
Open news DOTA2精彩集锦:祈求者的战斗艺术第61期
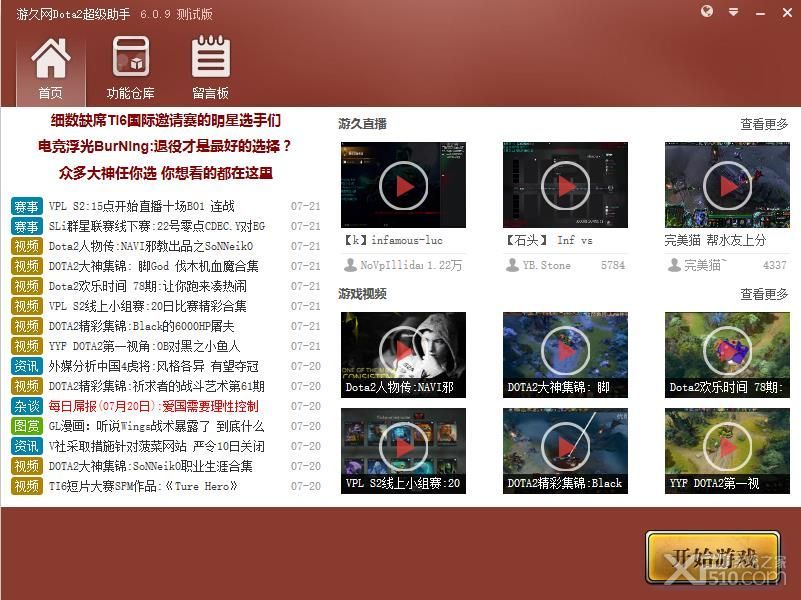[x=157, y=386]
